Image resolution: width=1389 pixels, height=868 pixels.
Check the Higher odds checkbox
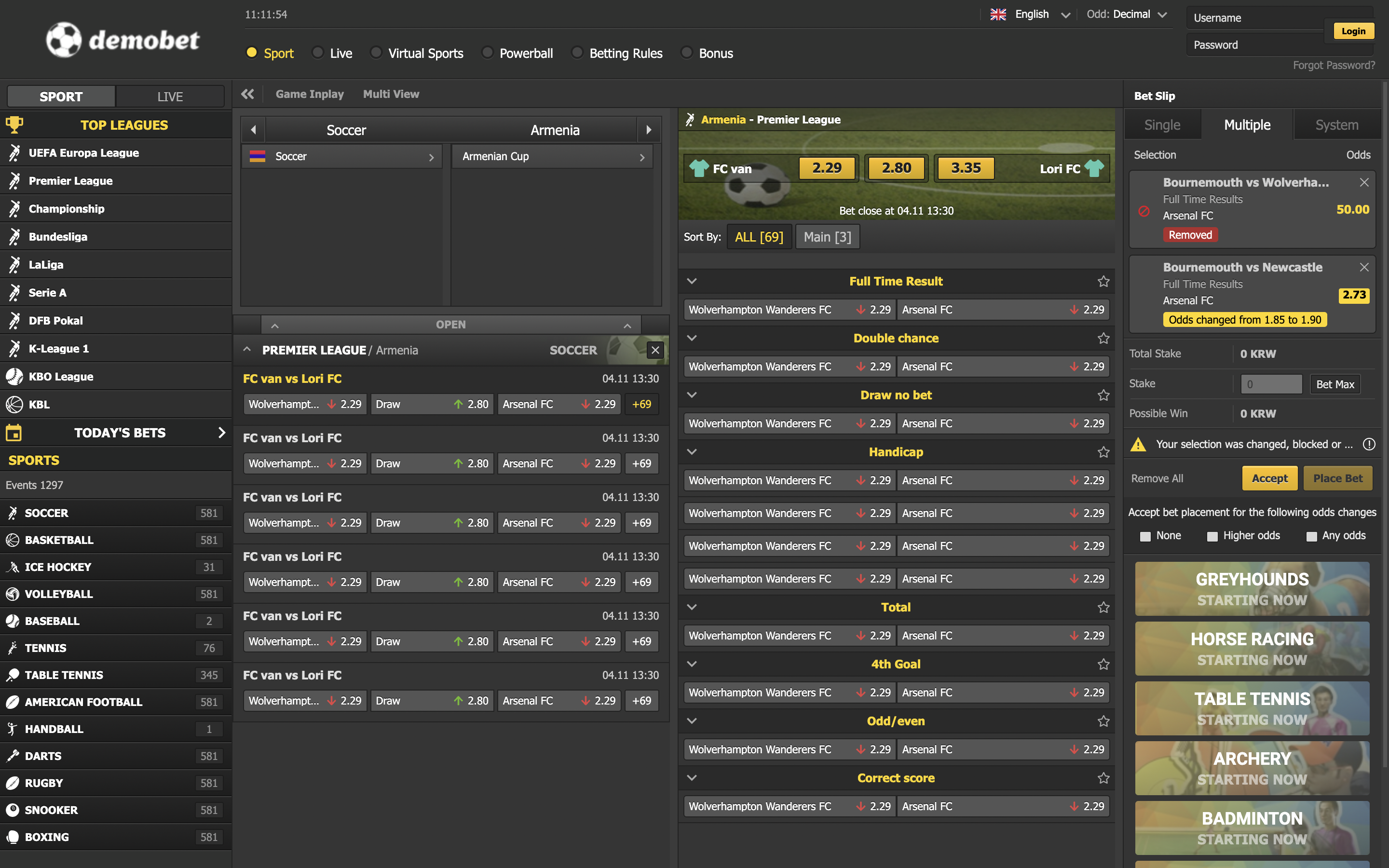point(1212,536)
